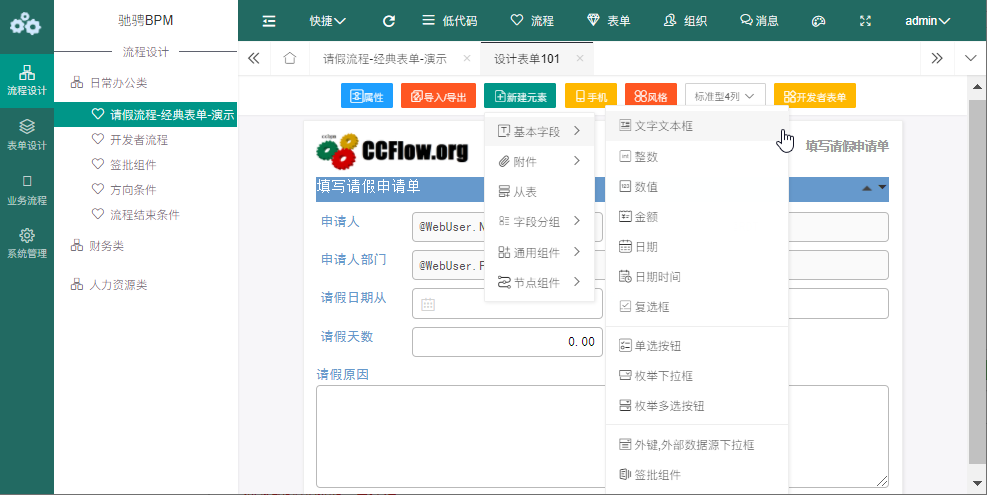The image size is (987, 495).
Task: Add an 枚举下拉框 enum dropdown field
Action: [697, 376]
